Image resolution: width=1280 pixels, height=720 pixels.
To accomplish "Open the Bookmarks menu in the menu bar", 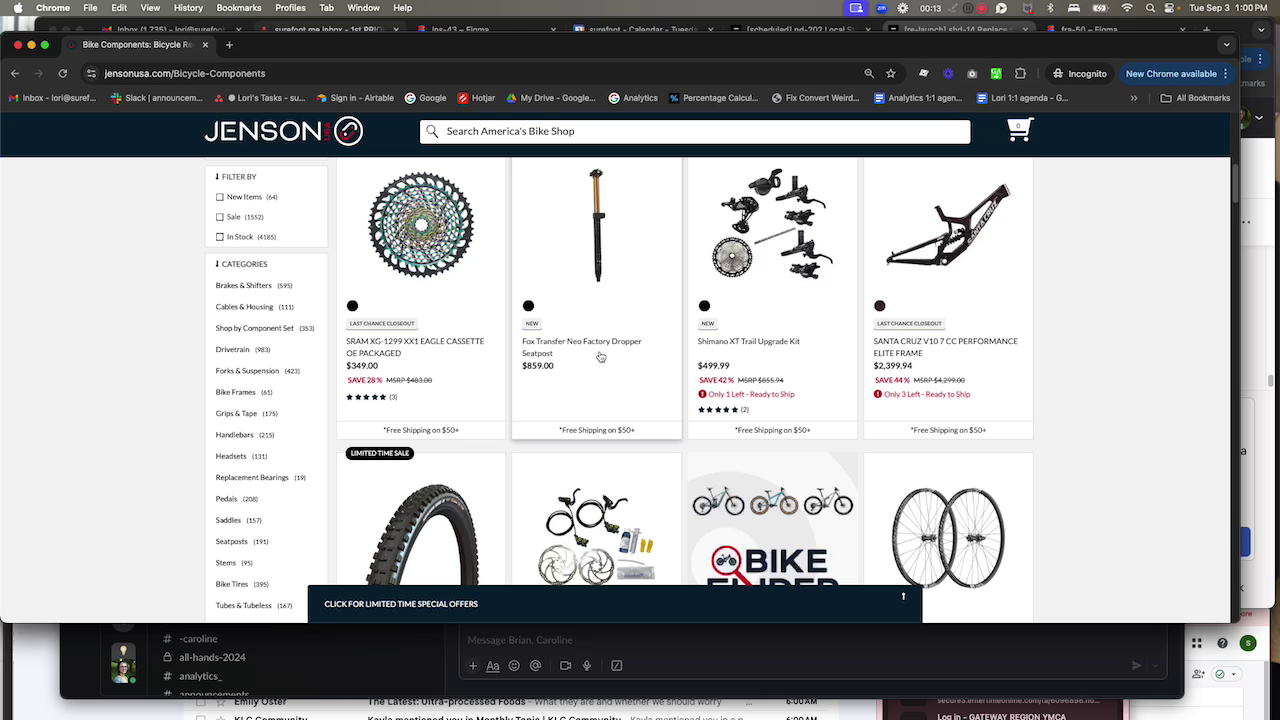I will tap(239, 8).
